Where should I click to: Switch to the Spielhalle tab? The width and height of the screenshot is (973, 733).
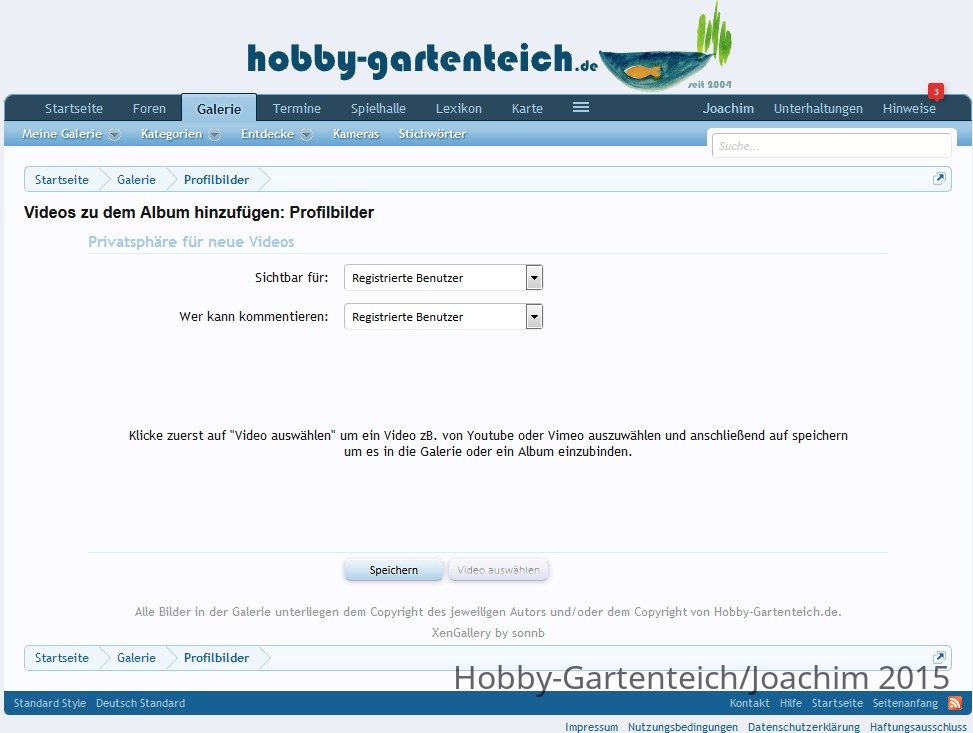(378, 108)
